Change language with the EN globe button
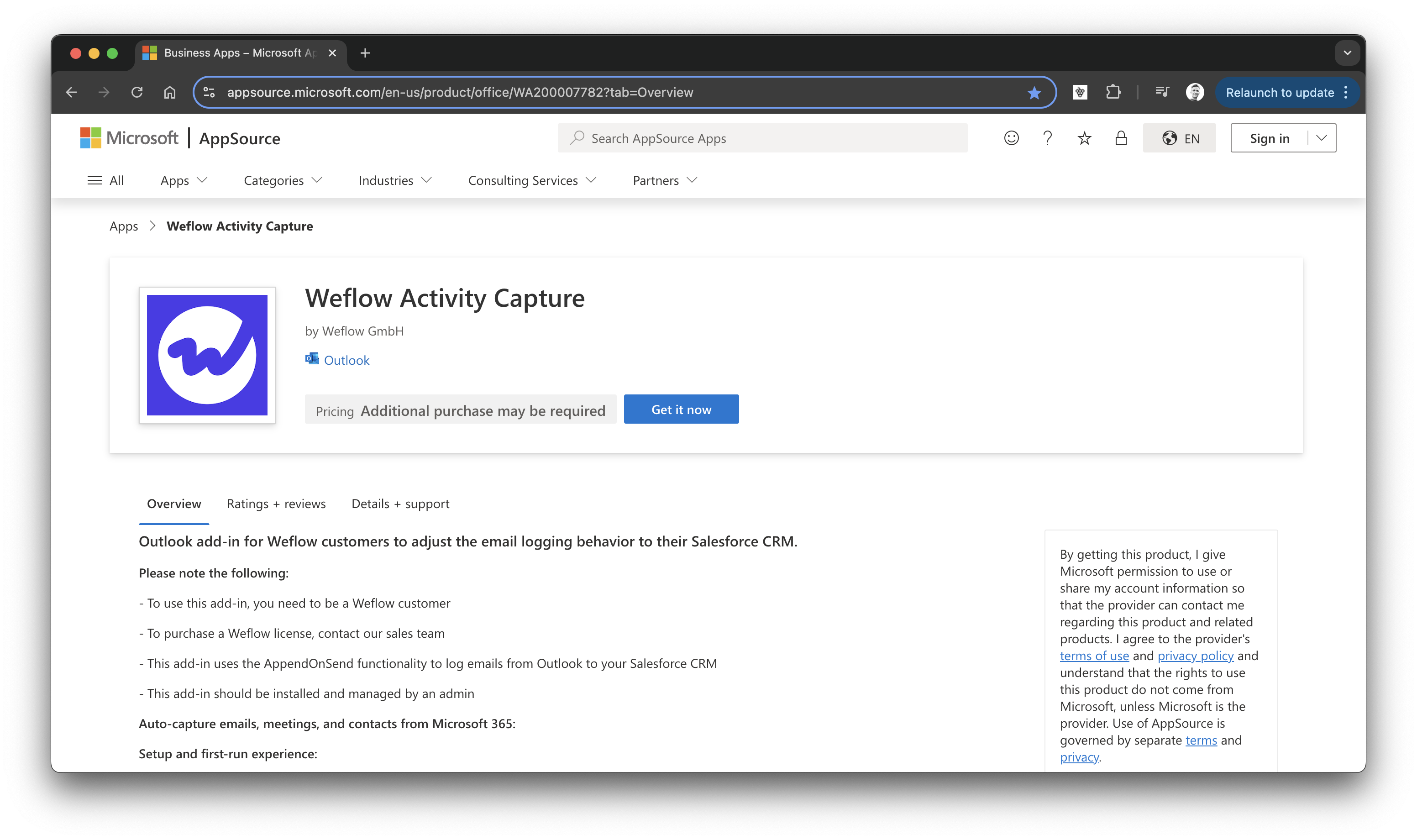The height and width of the screenshot is (840, 1417). click(1179, 138)
